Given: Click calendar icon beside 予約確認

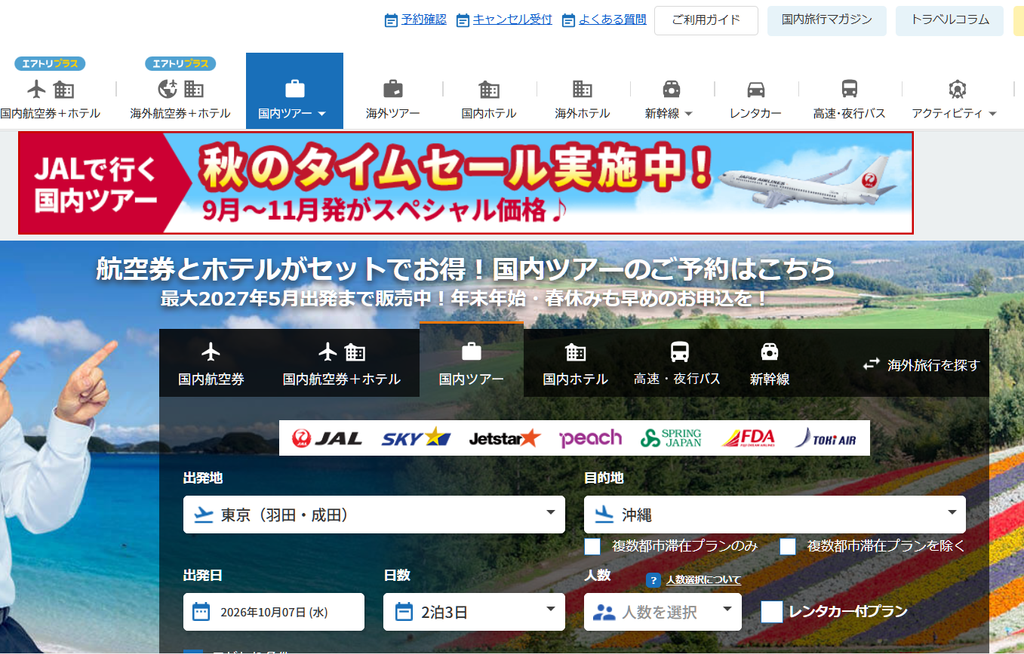Looking at the screenshot, I should click(391, 21).
